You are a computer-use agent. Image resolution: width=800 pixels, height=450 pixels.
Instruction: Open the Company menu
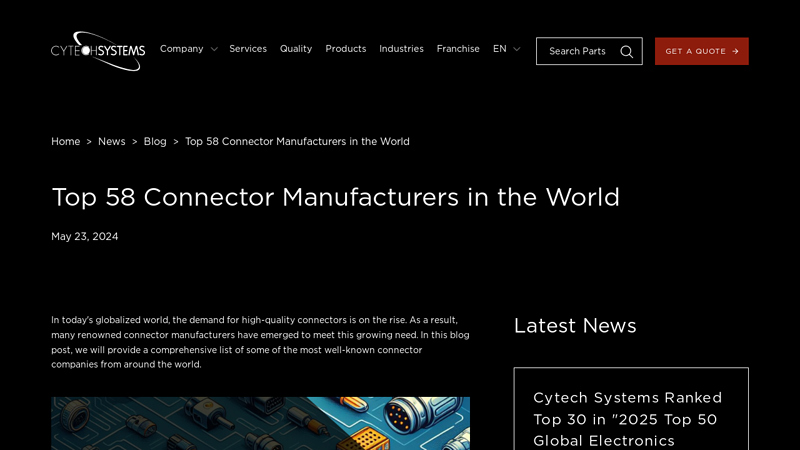coord(182,49)
